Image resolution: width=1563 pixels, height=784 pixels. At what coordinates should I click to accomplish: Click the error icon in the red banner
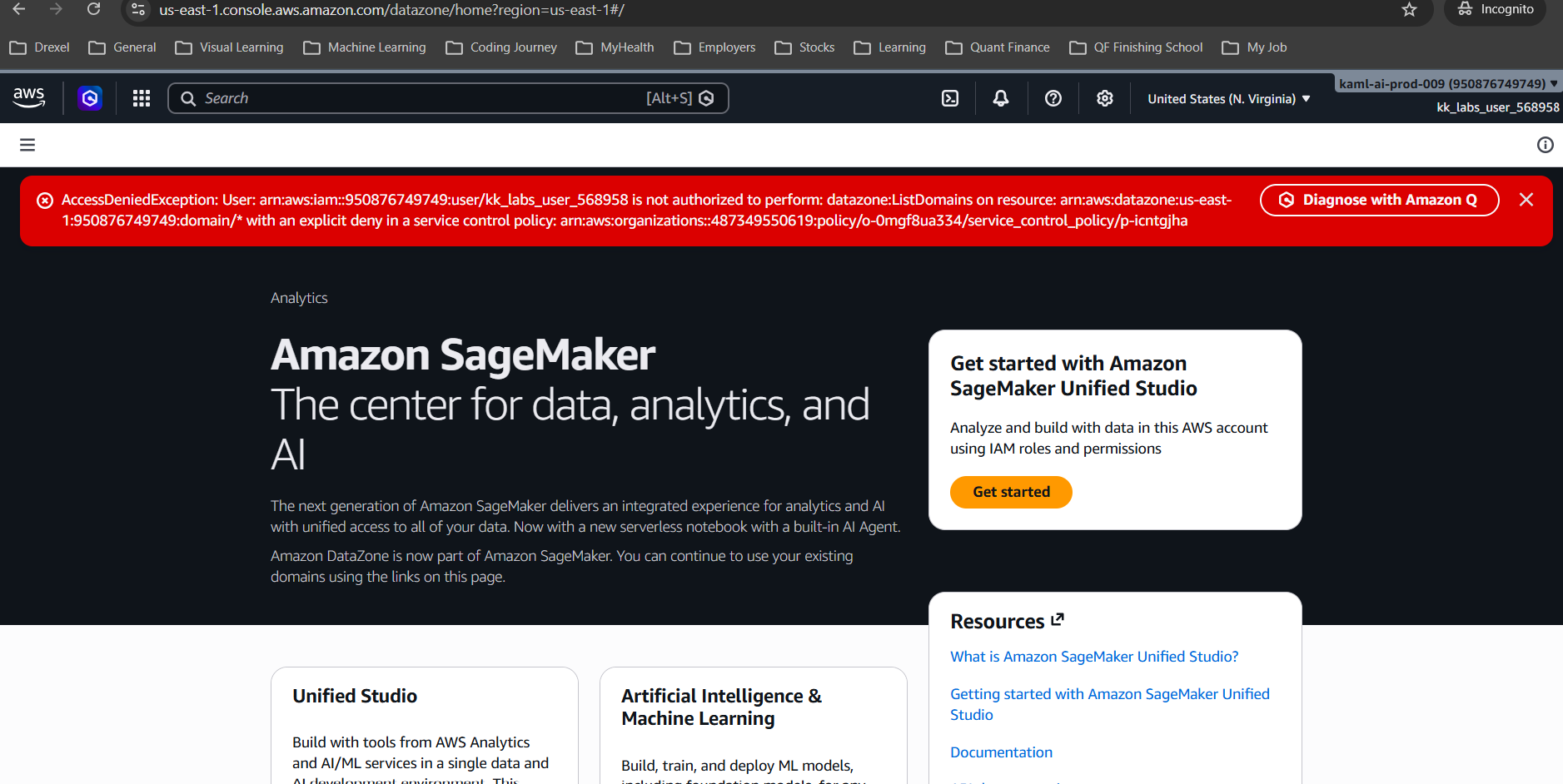(45, 201)
